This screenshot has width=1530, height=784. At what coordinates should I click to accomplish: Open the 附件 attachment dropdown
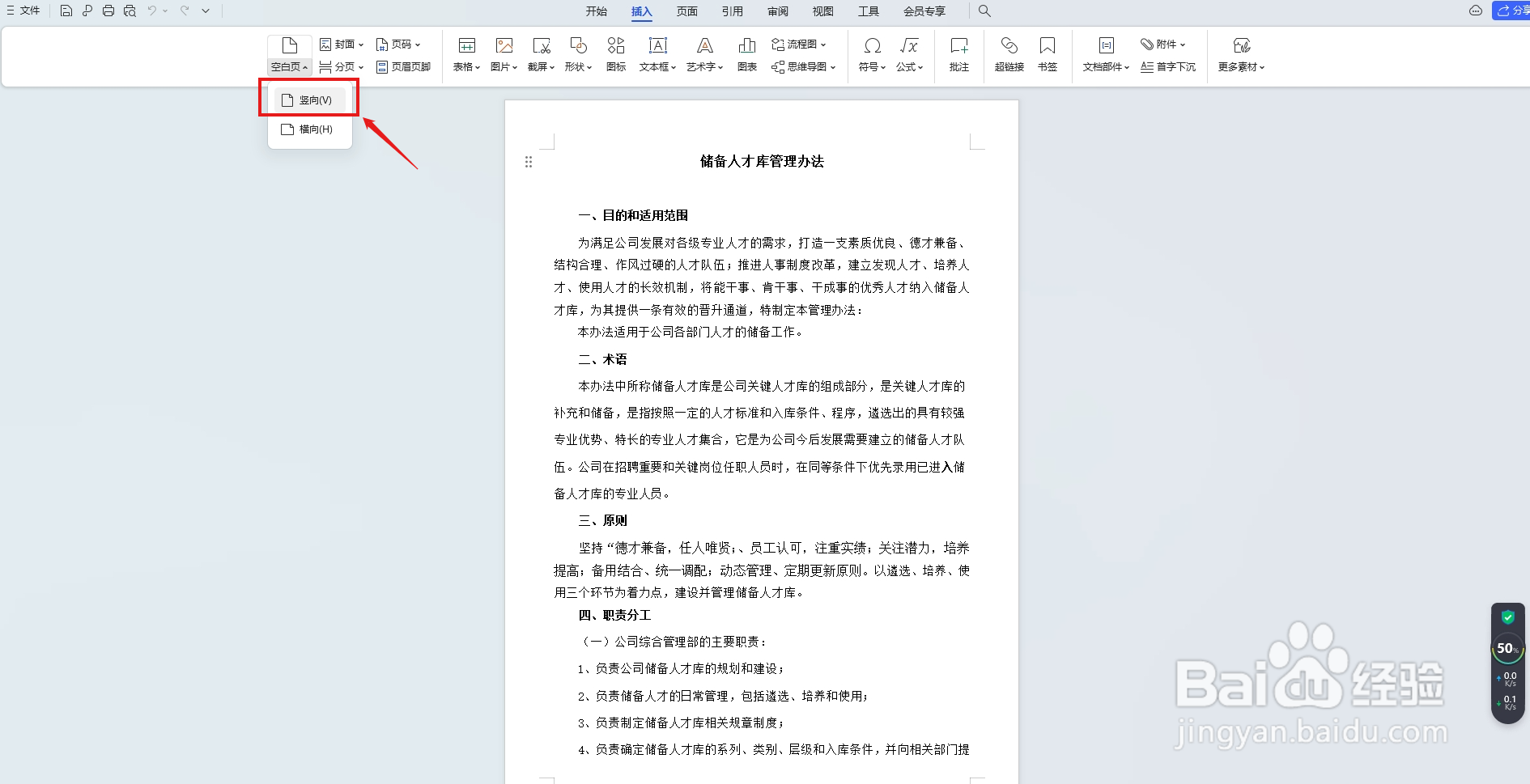tap(1163, 44)
